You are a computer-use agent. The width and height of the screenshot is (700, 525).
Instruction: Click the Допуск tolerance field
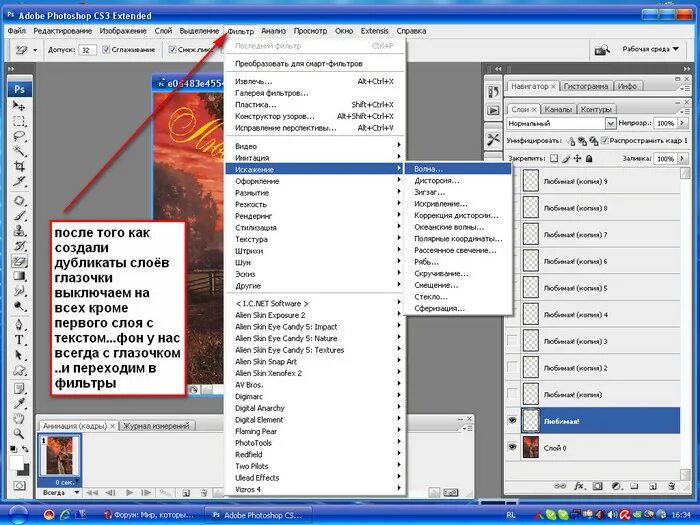click(x=87, y=50)
